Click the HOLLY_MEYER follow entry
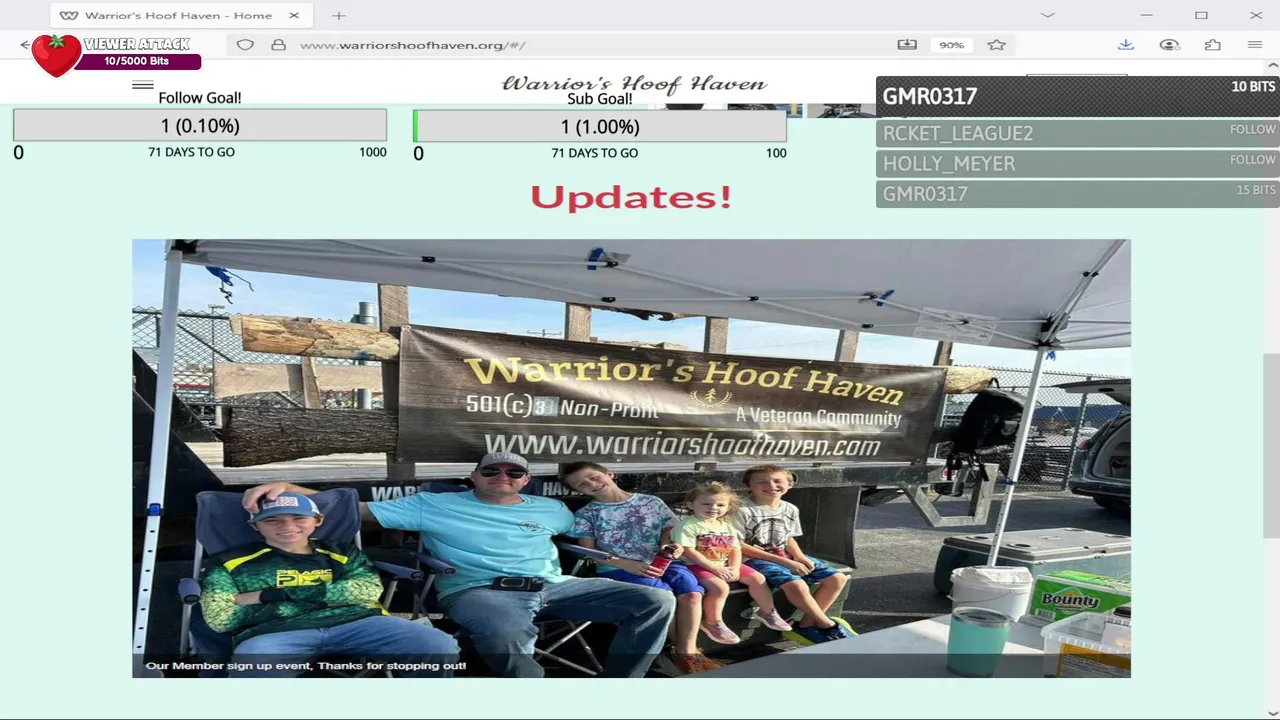 1078,163
